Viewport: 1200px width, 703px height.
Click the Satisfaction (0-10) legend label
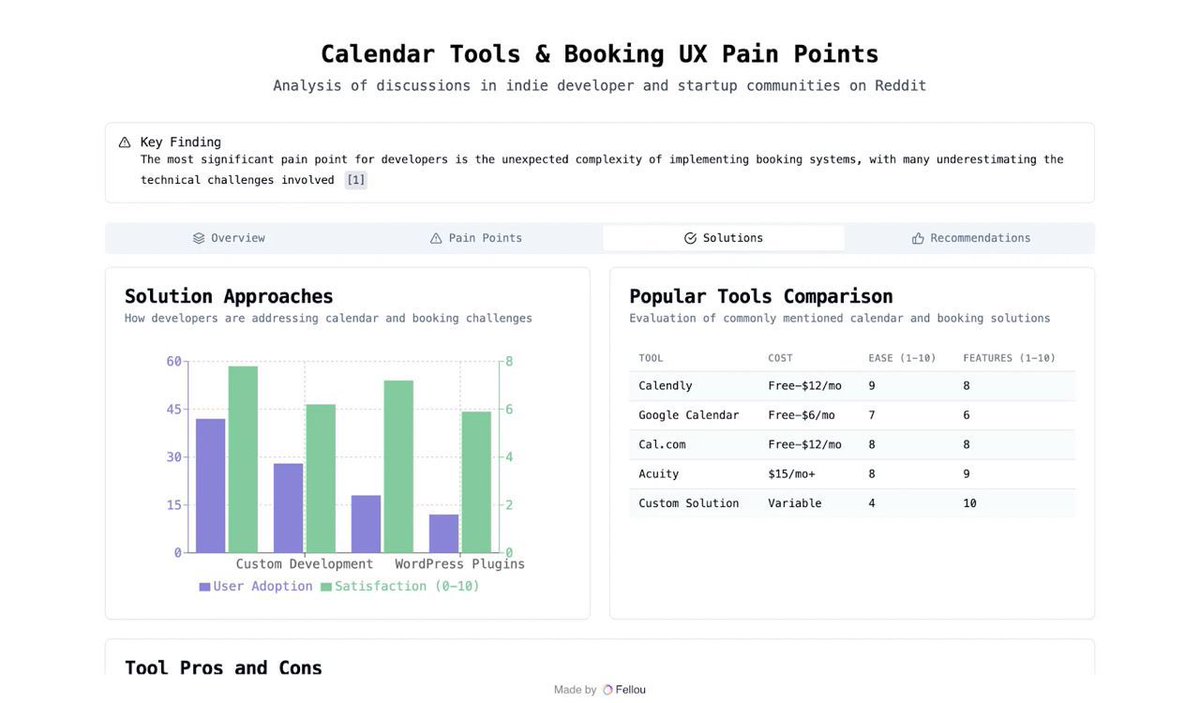407,586
